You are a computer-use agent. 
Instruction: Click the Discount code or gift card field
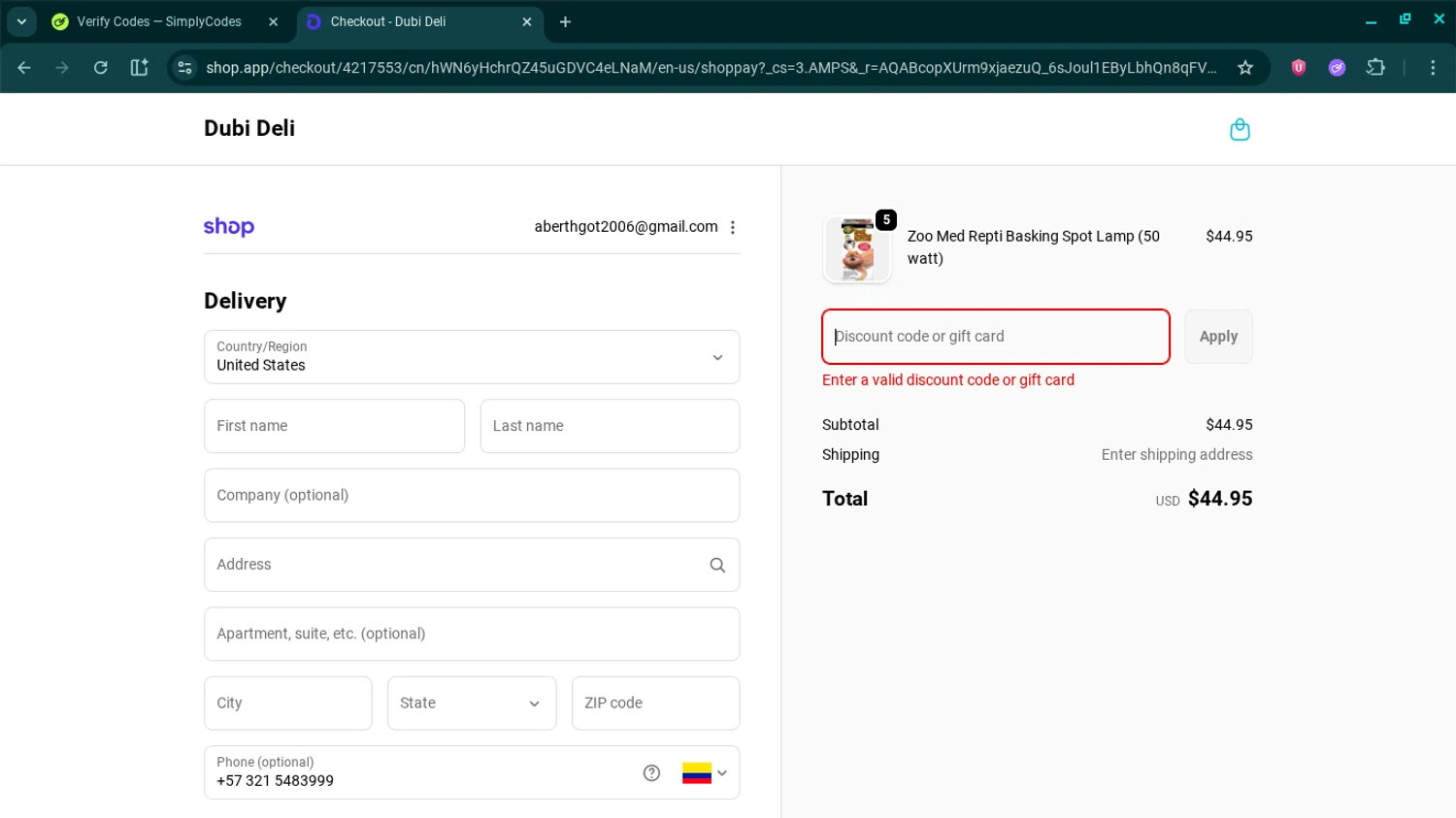(x=996, y=337)
